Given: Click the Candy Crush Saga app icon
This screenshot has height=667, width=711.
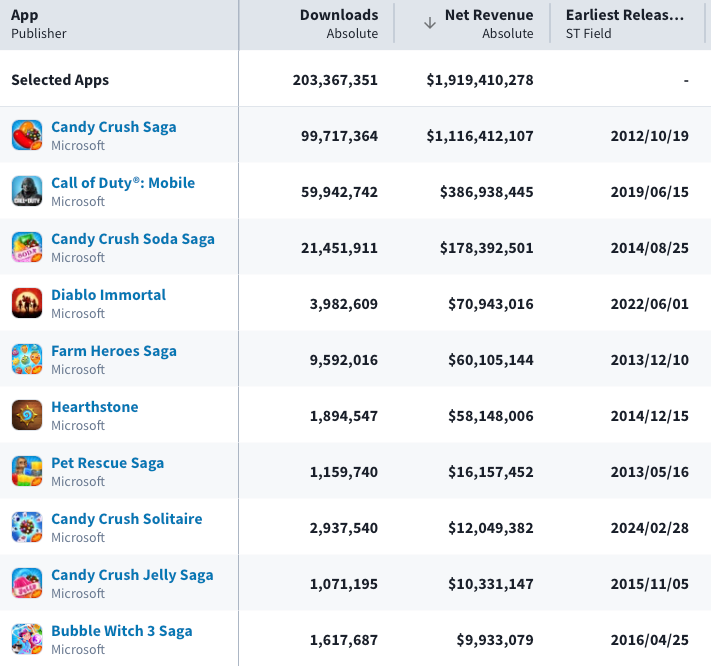Looking at the screenshot, I should 27,135.
